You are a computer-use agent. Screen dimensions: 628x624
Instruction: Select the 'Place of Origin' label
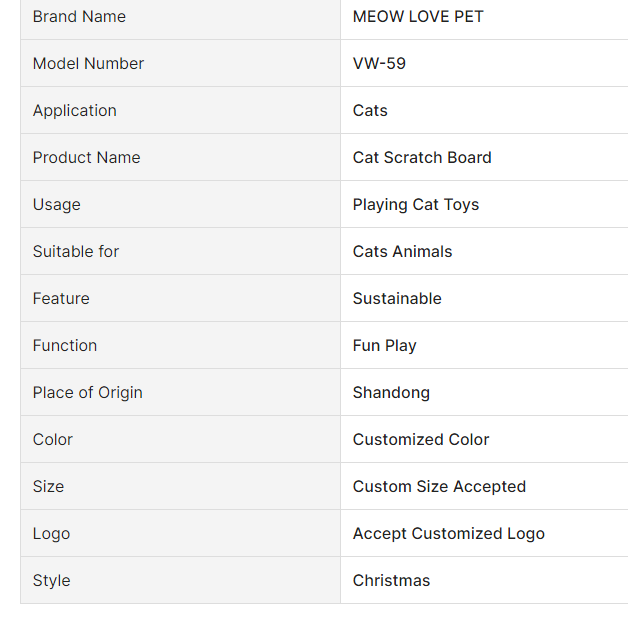coord(87,392)
